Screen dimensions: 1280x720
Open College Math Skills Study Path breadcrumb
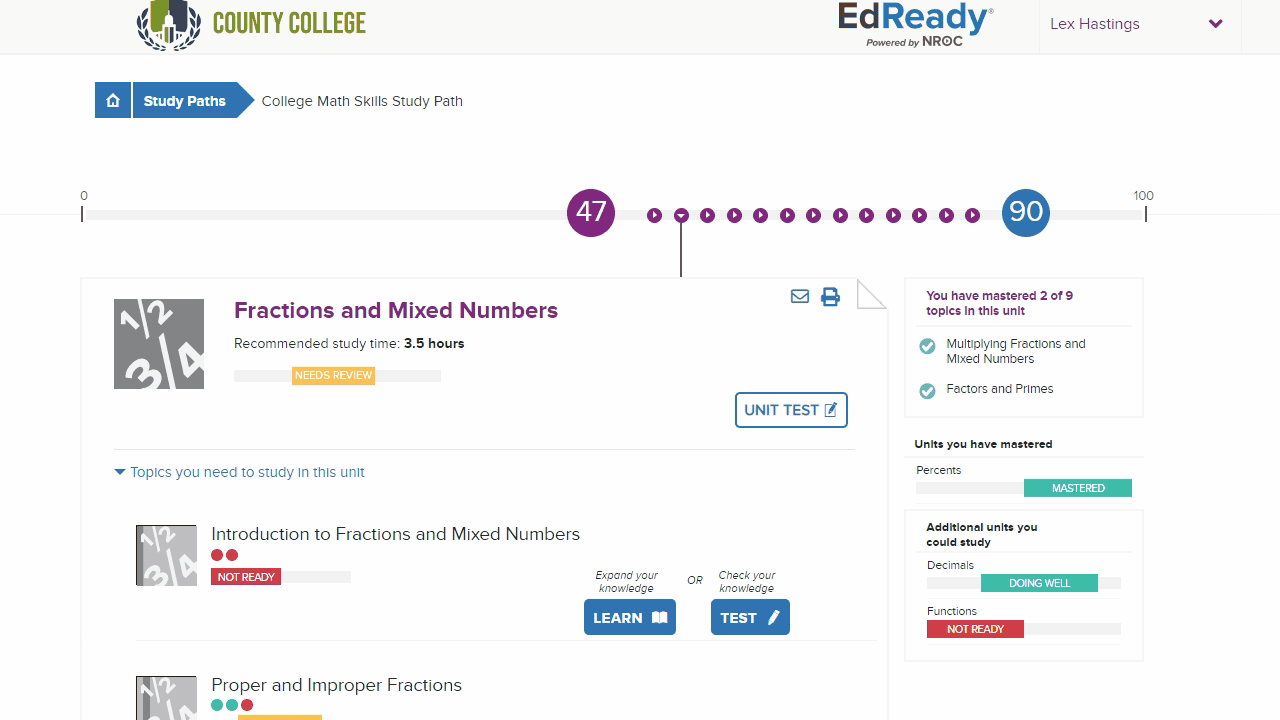click(x=362, y=101)
